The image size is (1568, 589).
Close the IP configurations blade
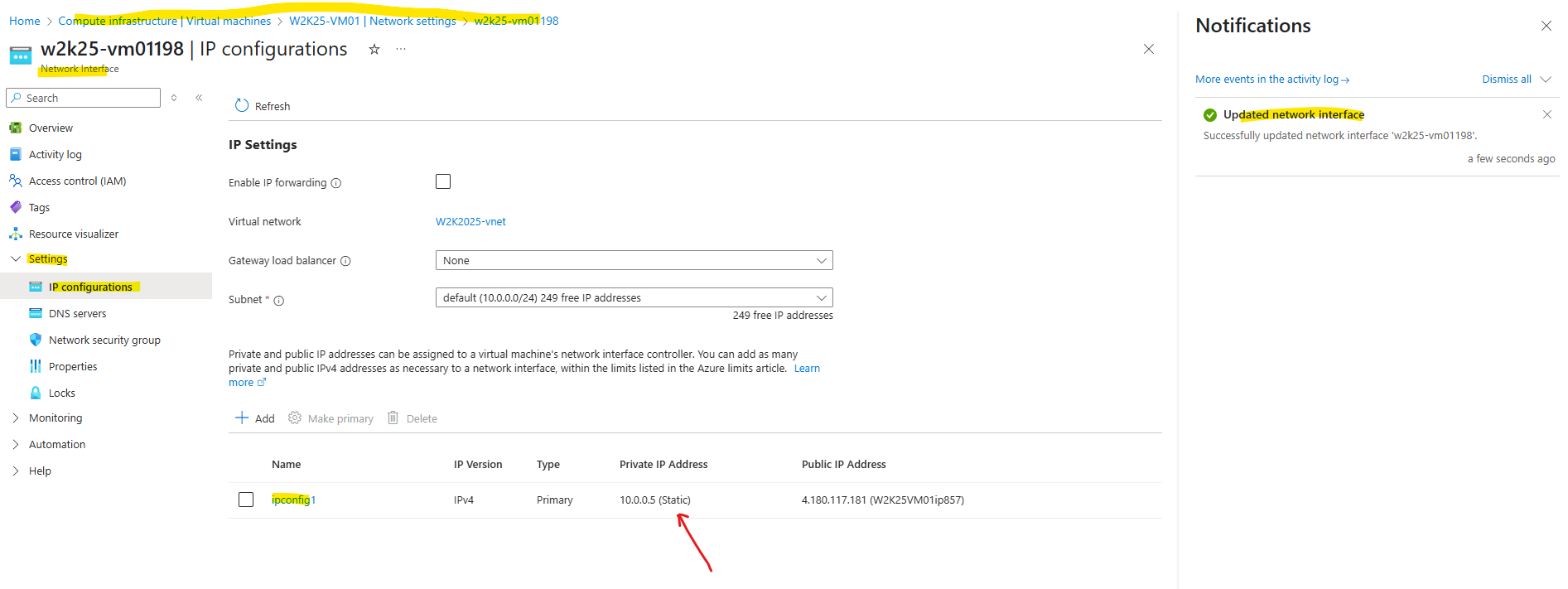click(x=1149, y=49)
